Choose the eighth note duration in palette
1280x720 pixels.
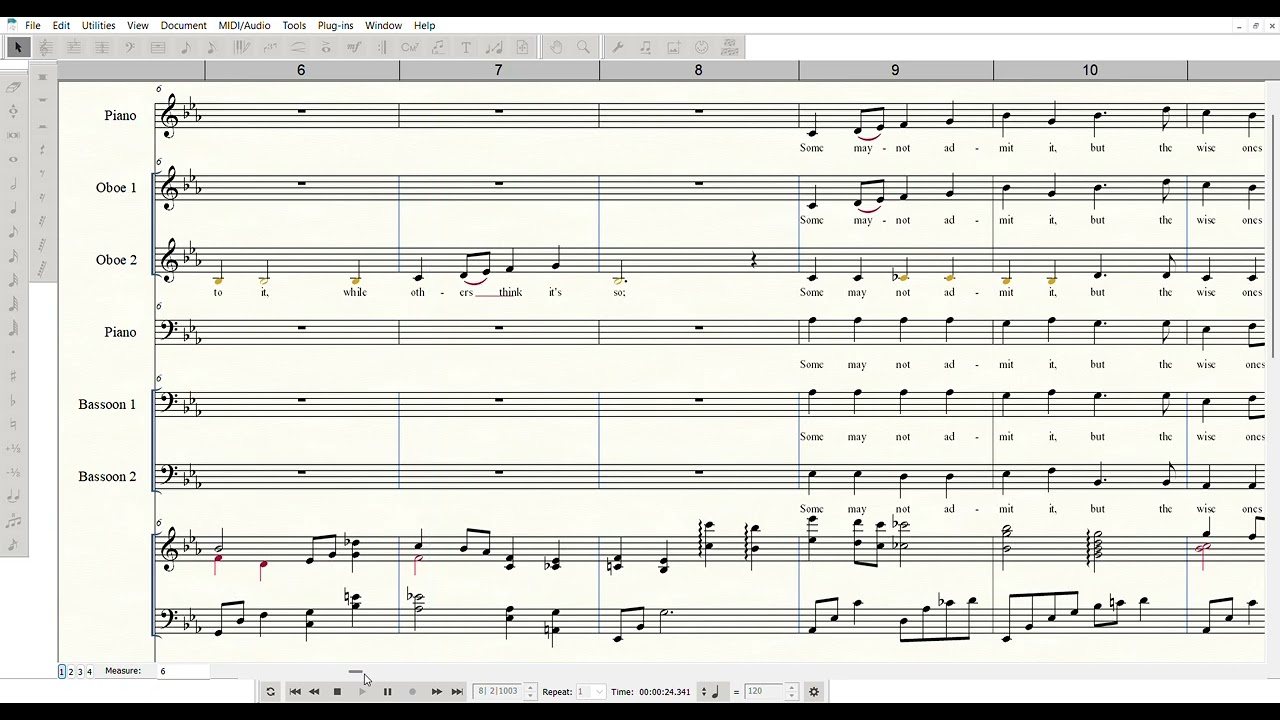14,232
